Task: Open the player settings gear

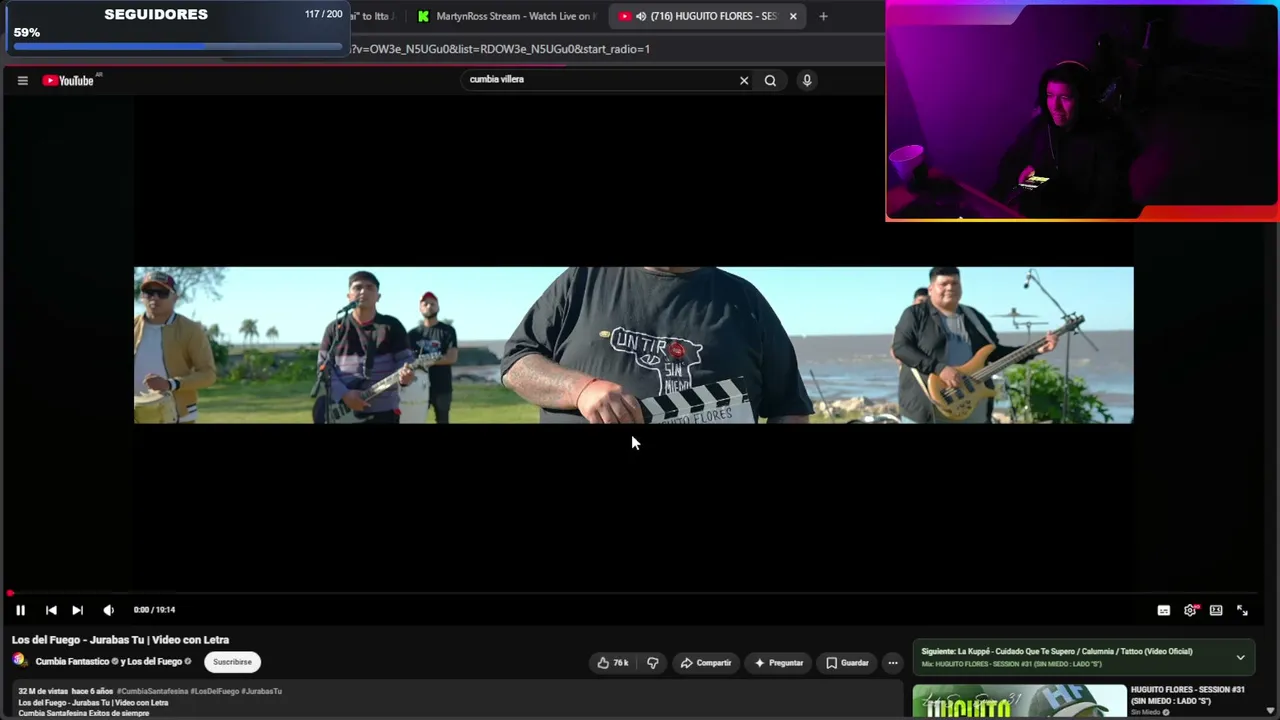Action: pos(1190,610)
